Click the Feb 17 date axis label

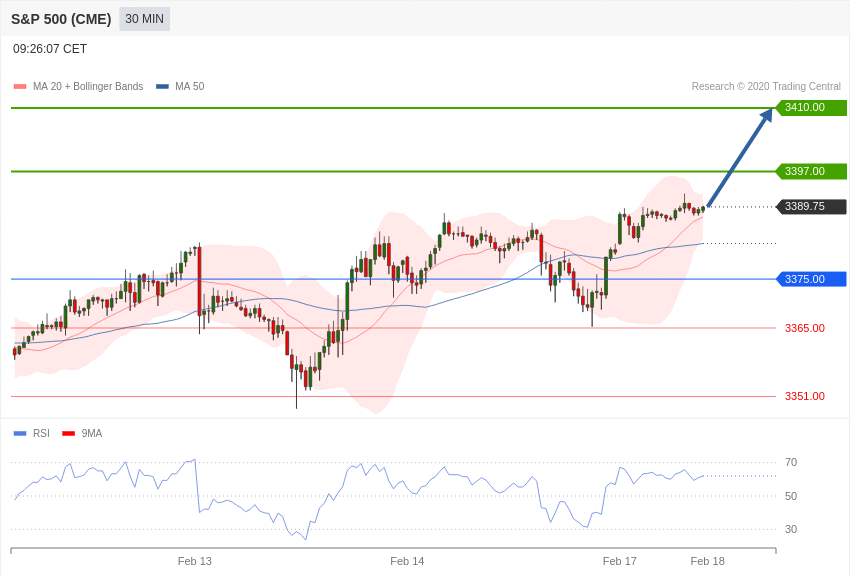620,561
